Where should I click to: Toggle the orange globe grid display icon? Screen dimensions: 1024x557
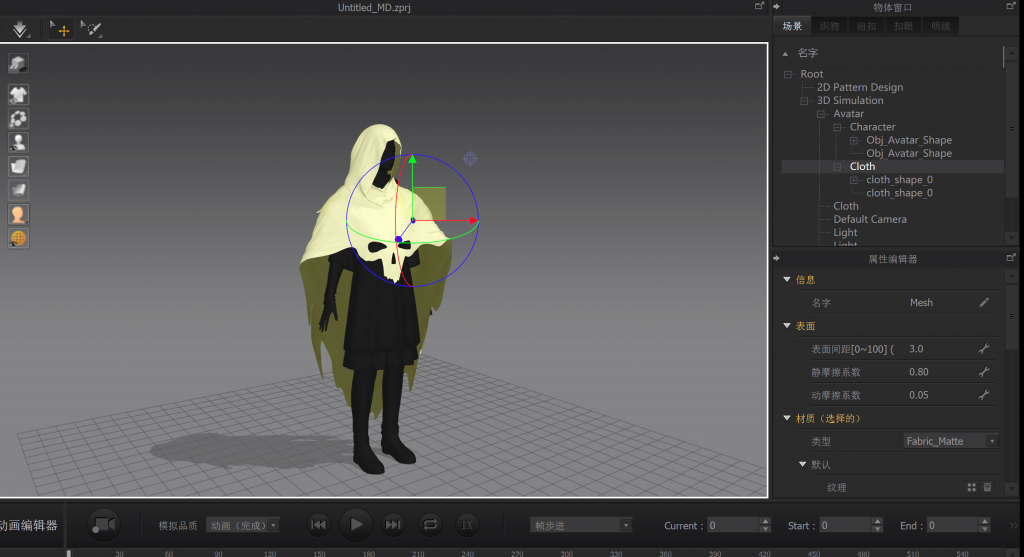[18, 238]
